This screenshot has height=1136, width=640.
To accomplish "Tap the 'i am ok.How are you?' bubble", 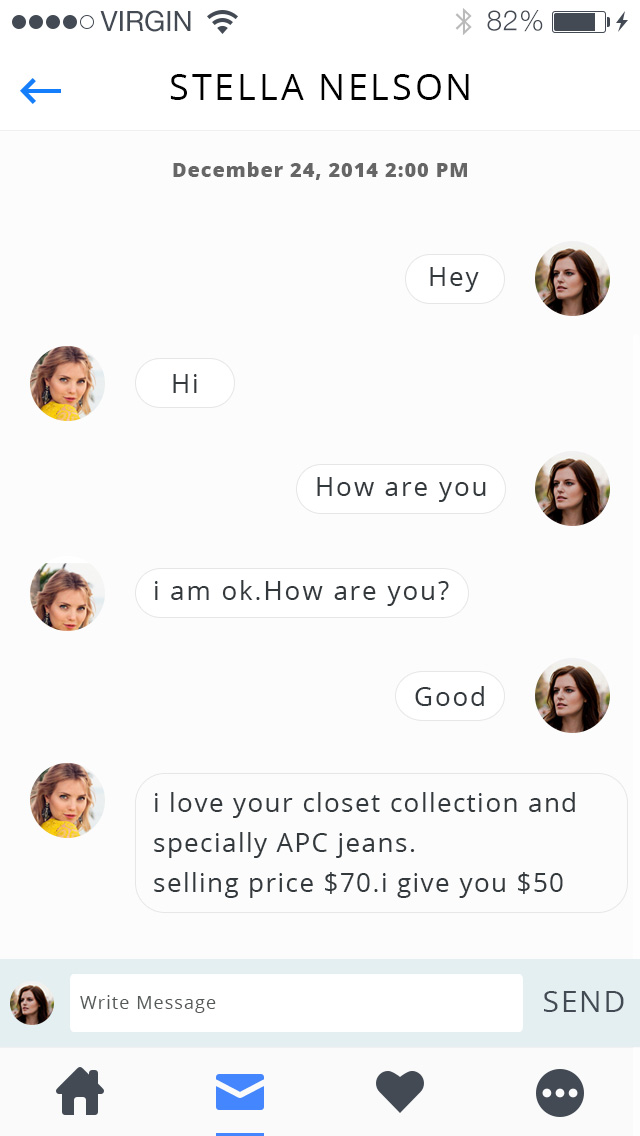I will tap(301, 592).
